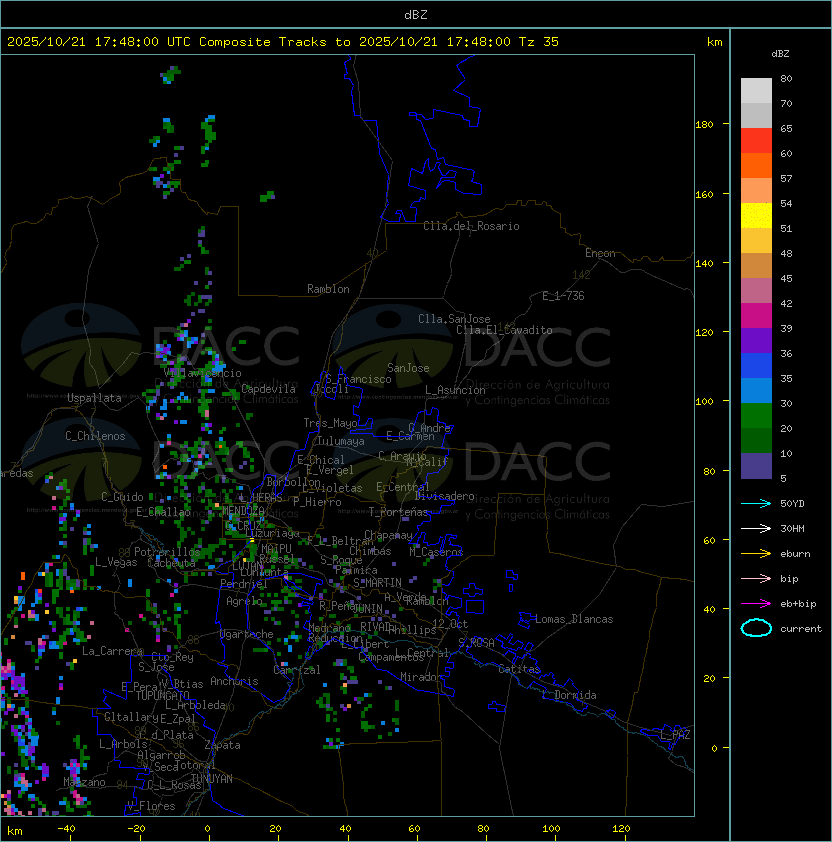This screenshot has height=842, width=832.
Task: Pick the dark orange swatch between 60 and 57
Action: point(756,166)
